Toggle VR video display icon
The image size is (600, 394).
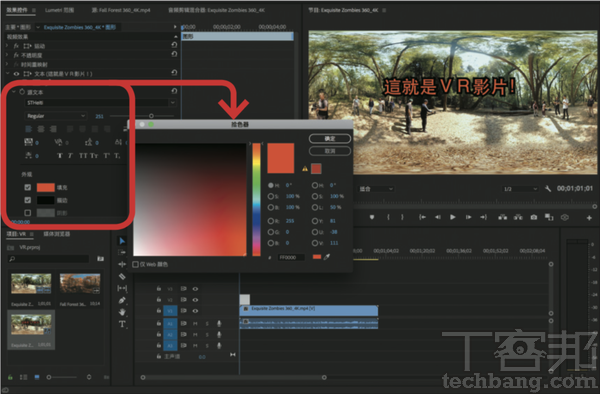point(564,217)
